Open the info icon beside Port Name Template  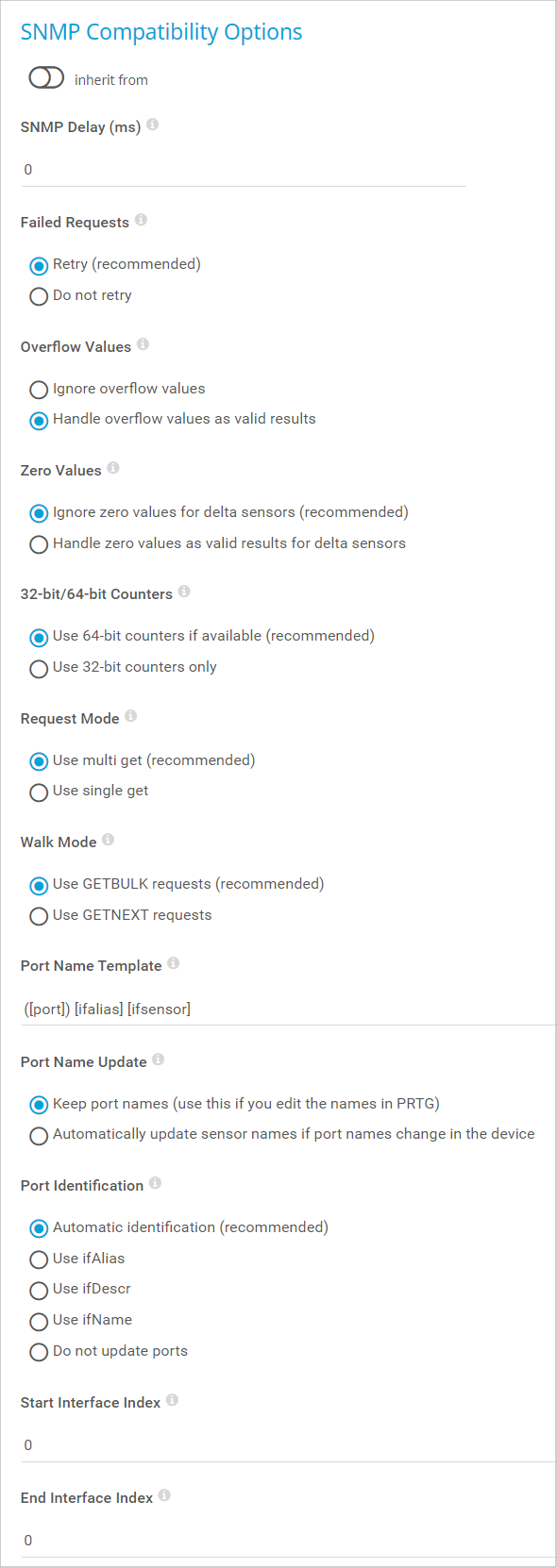pos(174,963)
